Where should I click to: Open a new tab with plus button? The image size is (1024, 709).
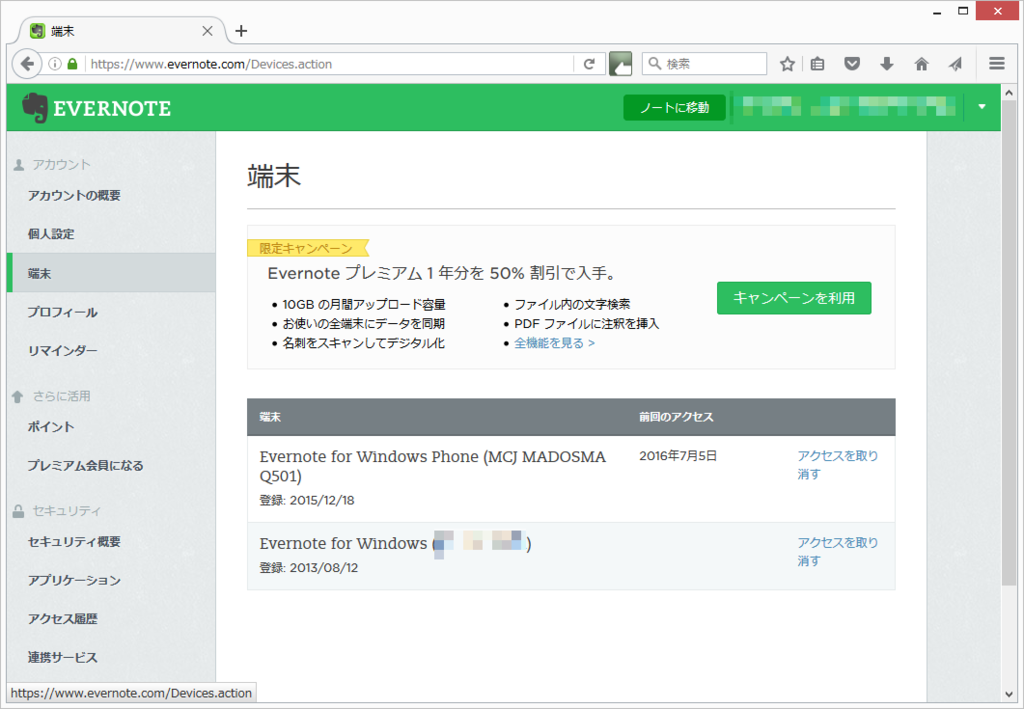pos(241,31)
